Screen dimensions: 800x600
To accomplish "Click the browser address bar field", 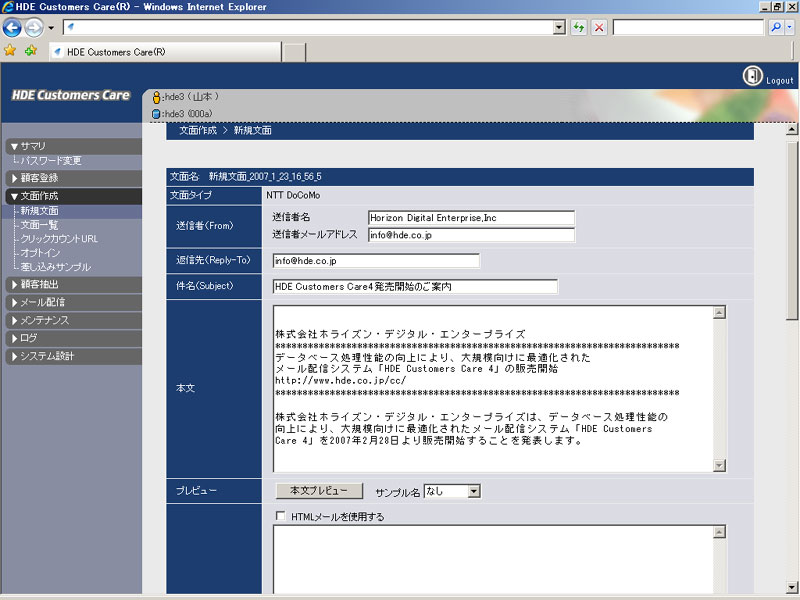I will coord(309,27).
